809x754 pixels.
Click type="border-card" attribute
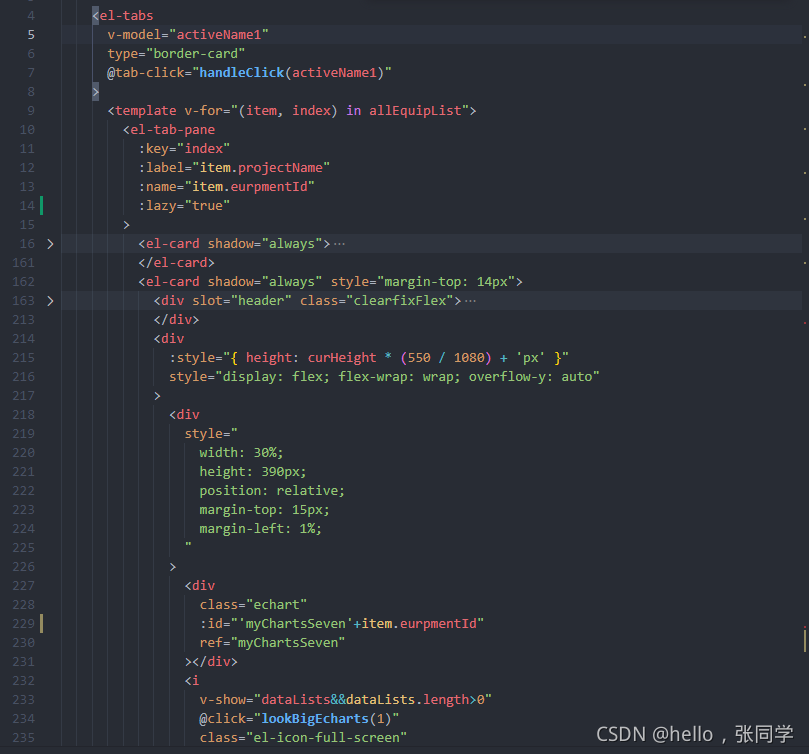(x=176, y=54)
